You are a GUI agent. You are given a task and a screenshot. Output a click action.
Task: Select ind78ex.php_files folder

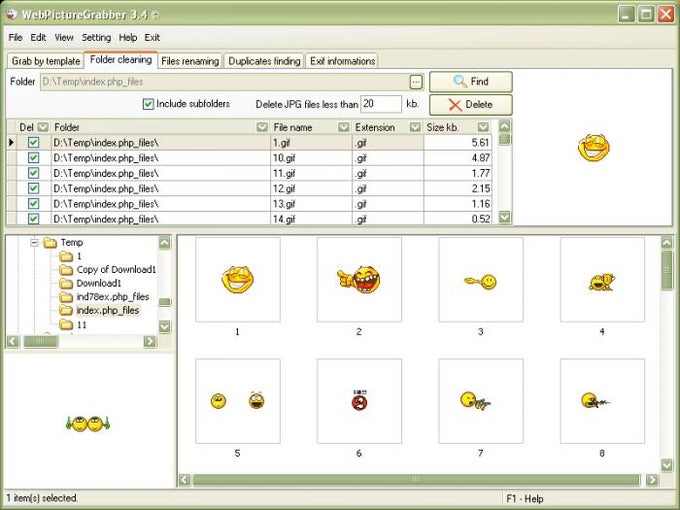(113, 297)
